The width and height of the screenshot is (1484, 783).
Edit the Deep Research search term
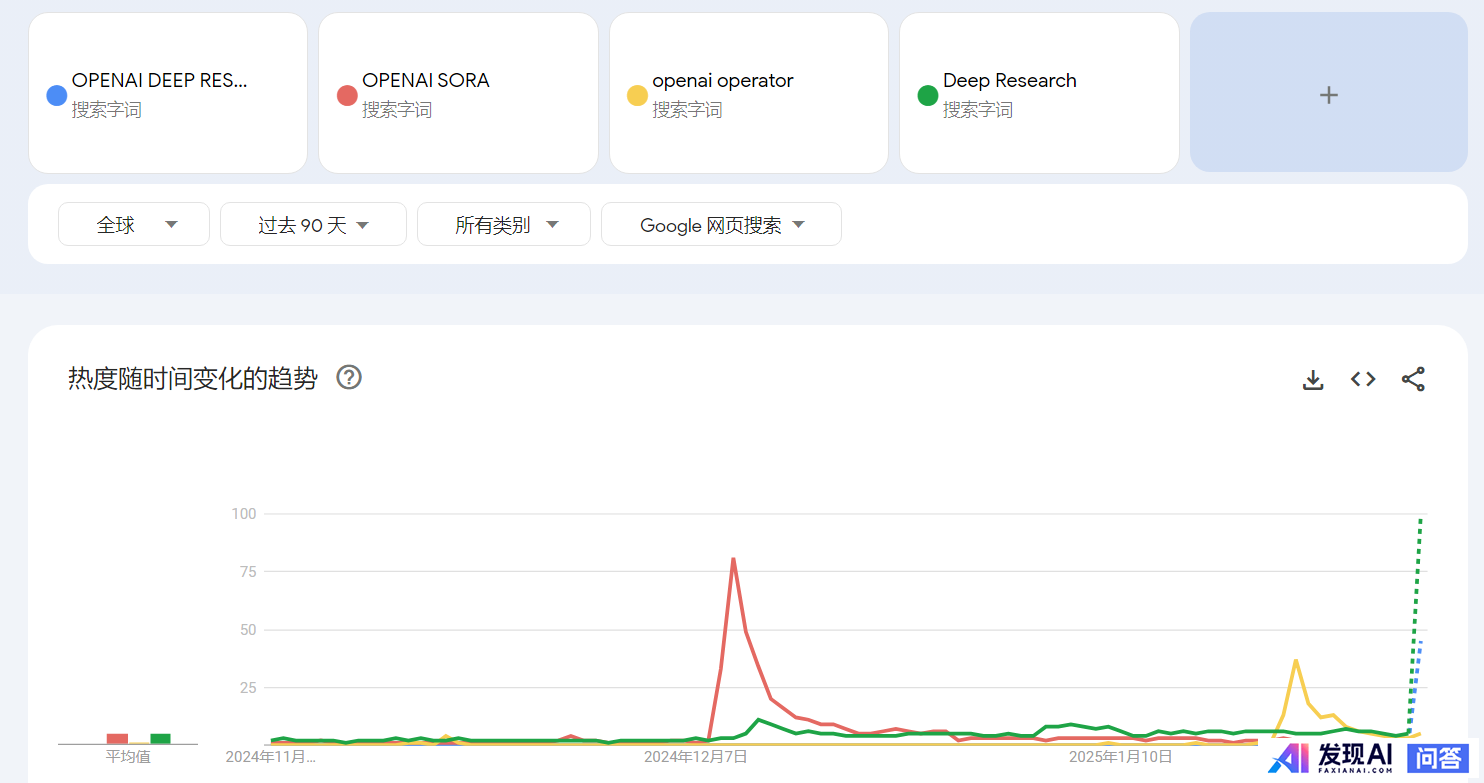point(1010,81)
